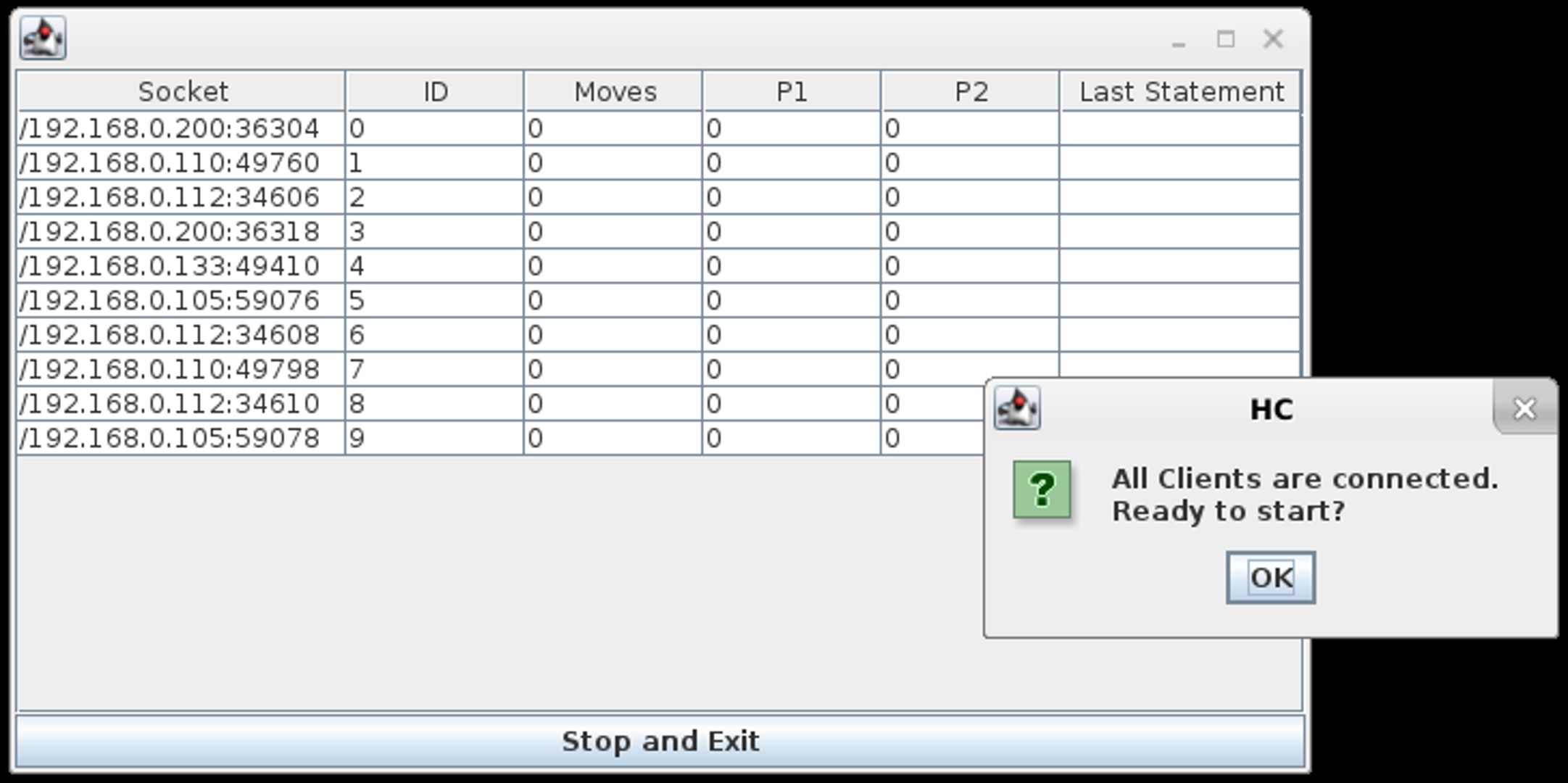Screen dimensions: 1568x783
Task: Click the Java icon in main window title bar
Action: pyautogui.click(x=43, y=38)
